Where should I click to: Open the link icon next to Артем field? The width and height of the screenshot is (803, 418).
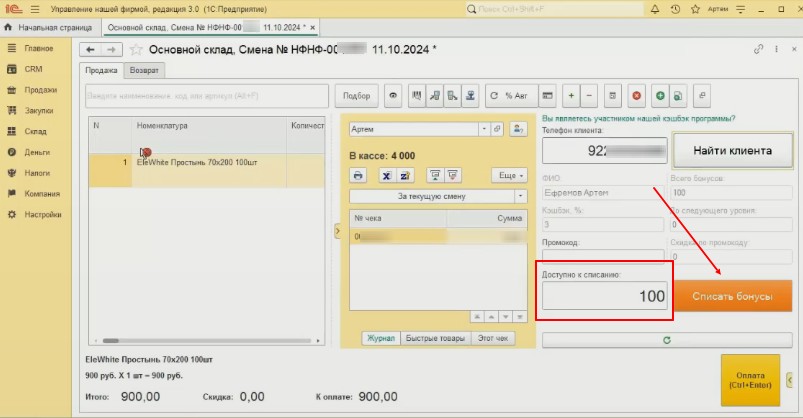(497, 129)
